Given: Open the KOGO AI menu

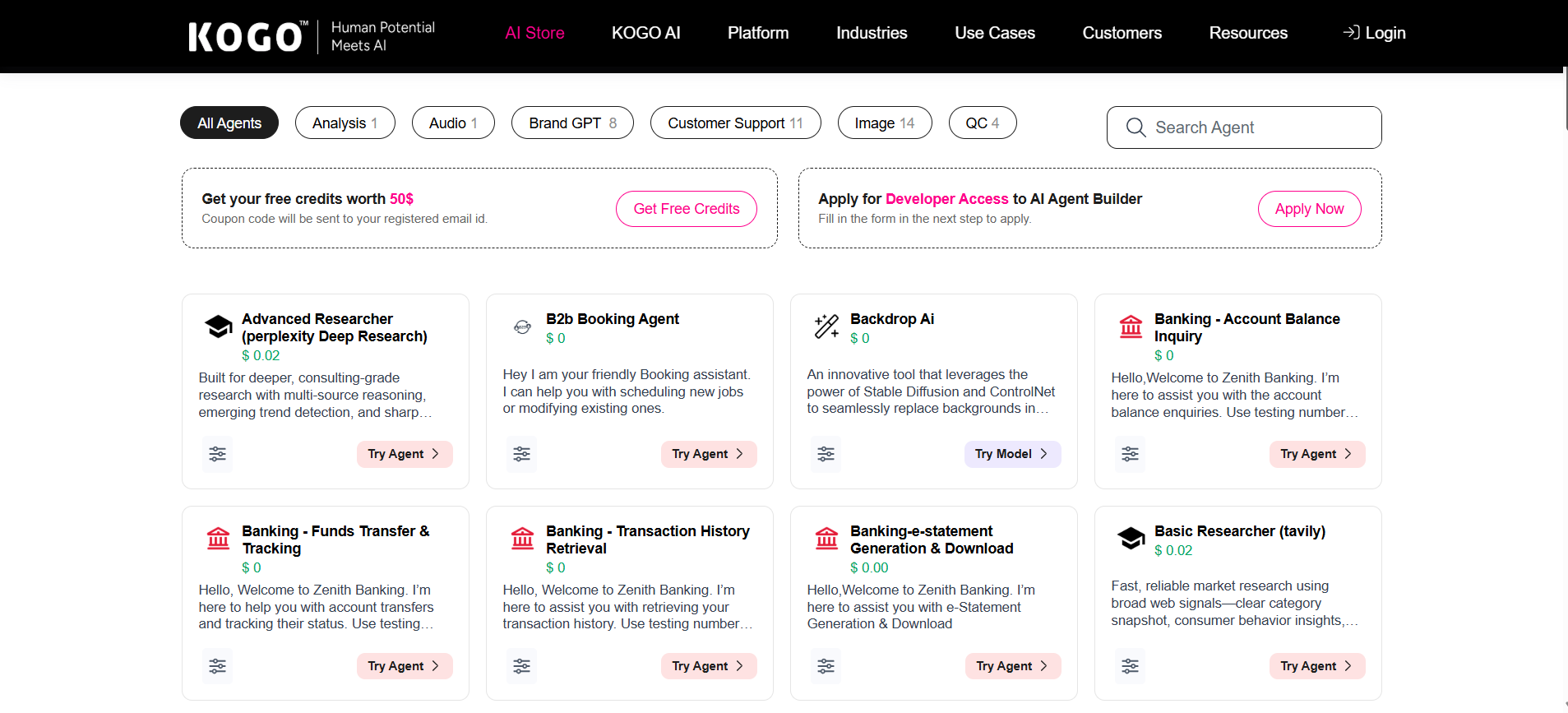Looking at the screenshot, I should tap(645, 33).
